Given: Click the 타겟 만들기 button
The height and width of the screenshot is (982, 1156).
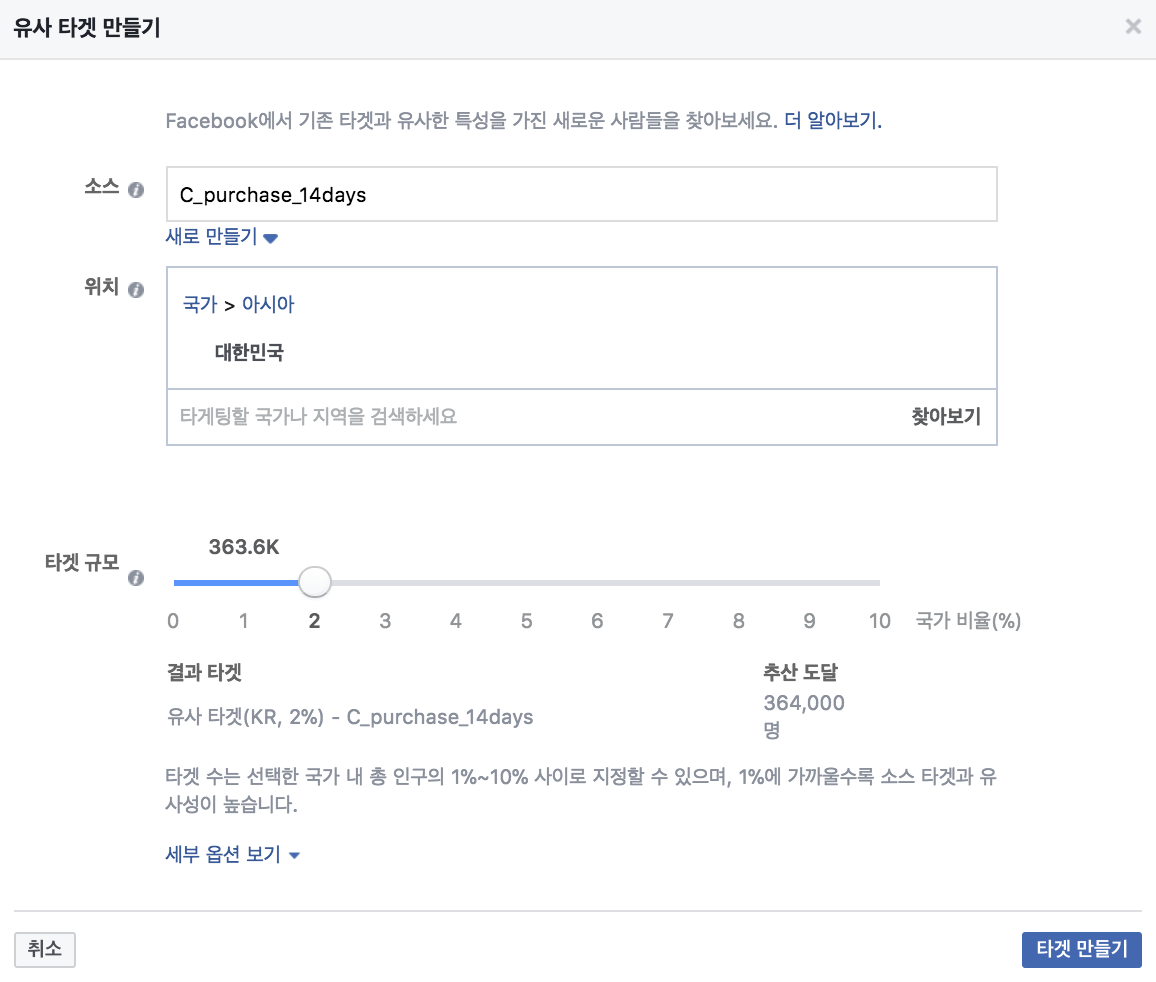Looking at the screenshot, I should click(x=1082, y=950).
